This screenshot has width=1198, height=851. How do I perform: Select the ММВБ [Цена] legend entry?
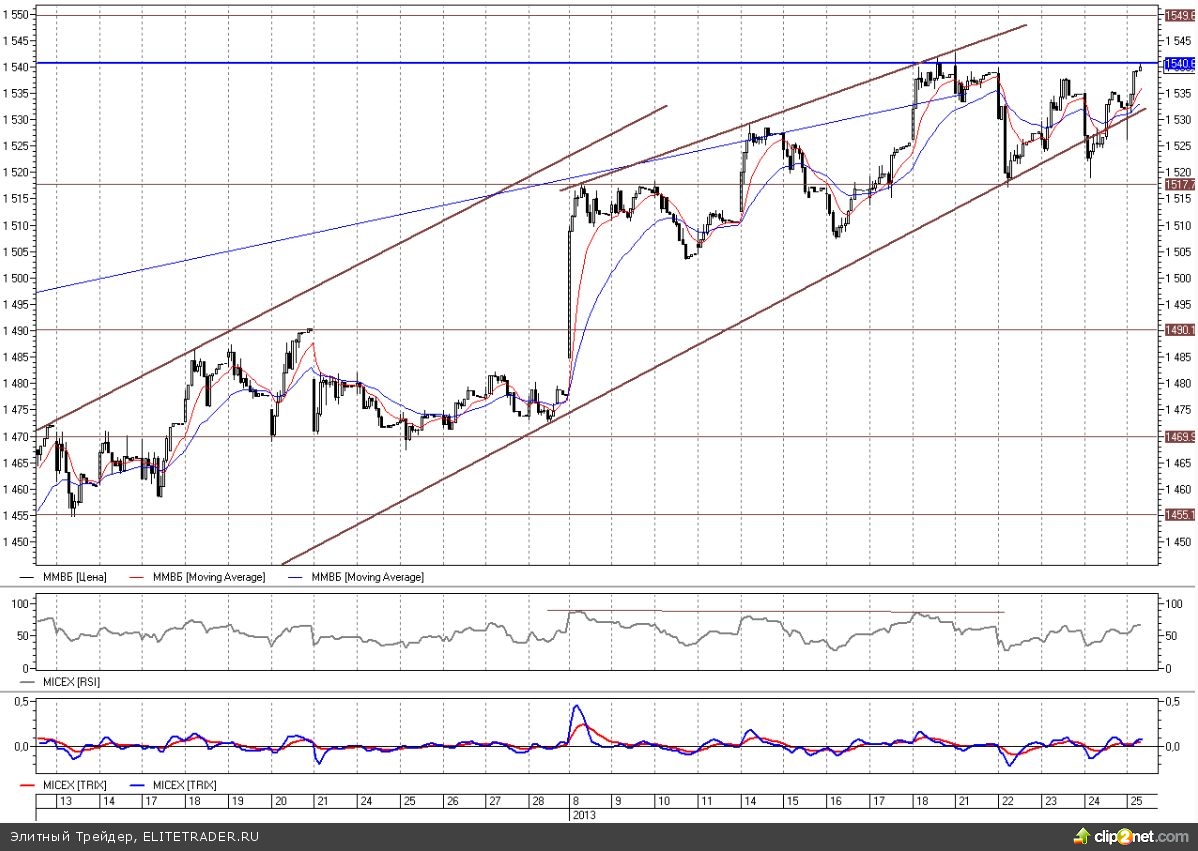point(74,577)
